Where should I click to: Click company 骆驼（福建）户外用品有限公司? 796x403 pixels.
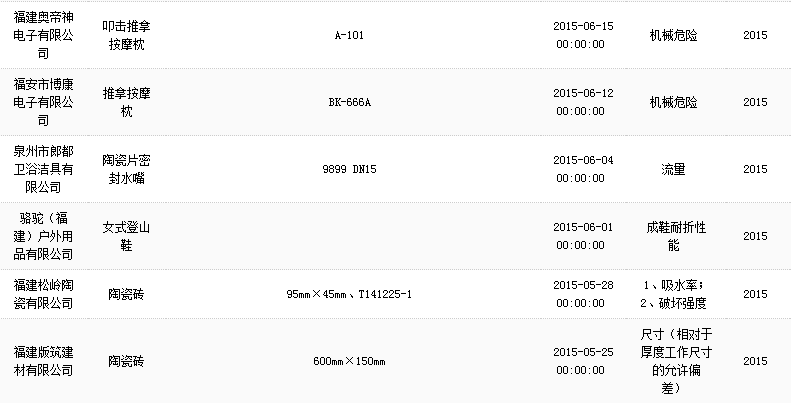(43, 236)
